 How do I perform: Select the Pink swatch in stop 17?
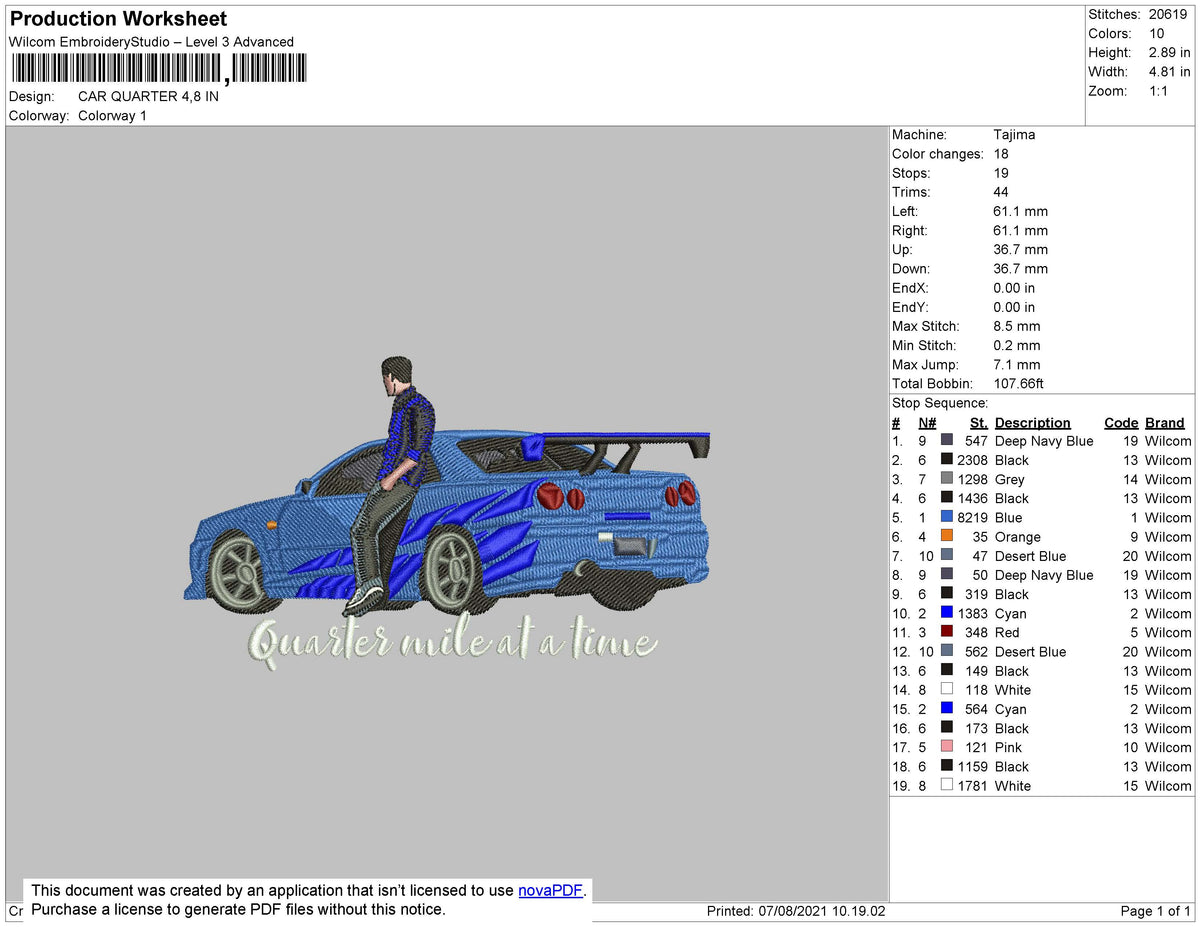pyautogui.click(x=947, y=747)
